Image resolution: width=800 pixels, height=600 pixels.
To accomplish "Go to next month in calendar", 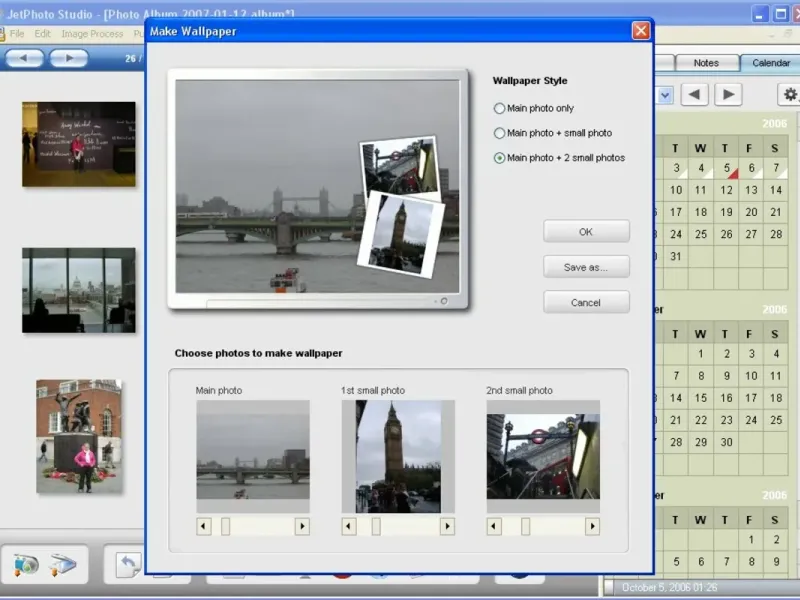I will 728,95.
